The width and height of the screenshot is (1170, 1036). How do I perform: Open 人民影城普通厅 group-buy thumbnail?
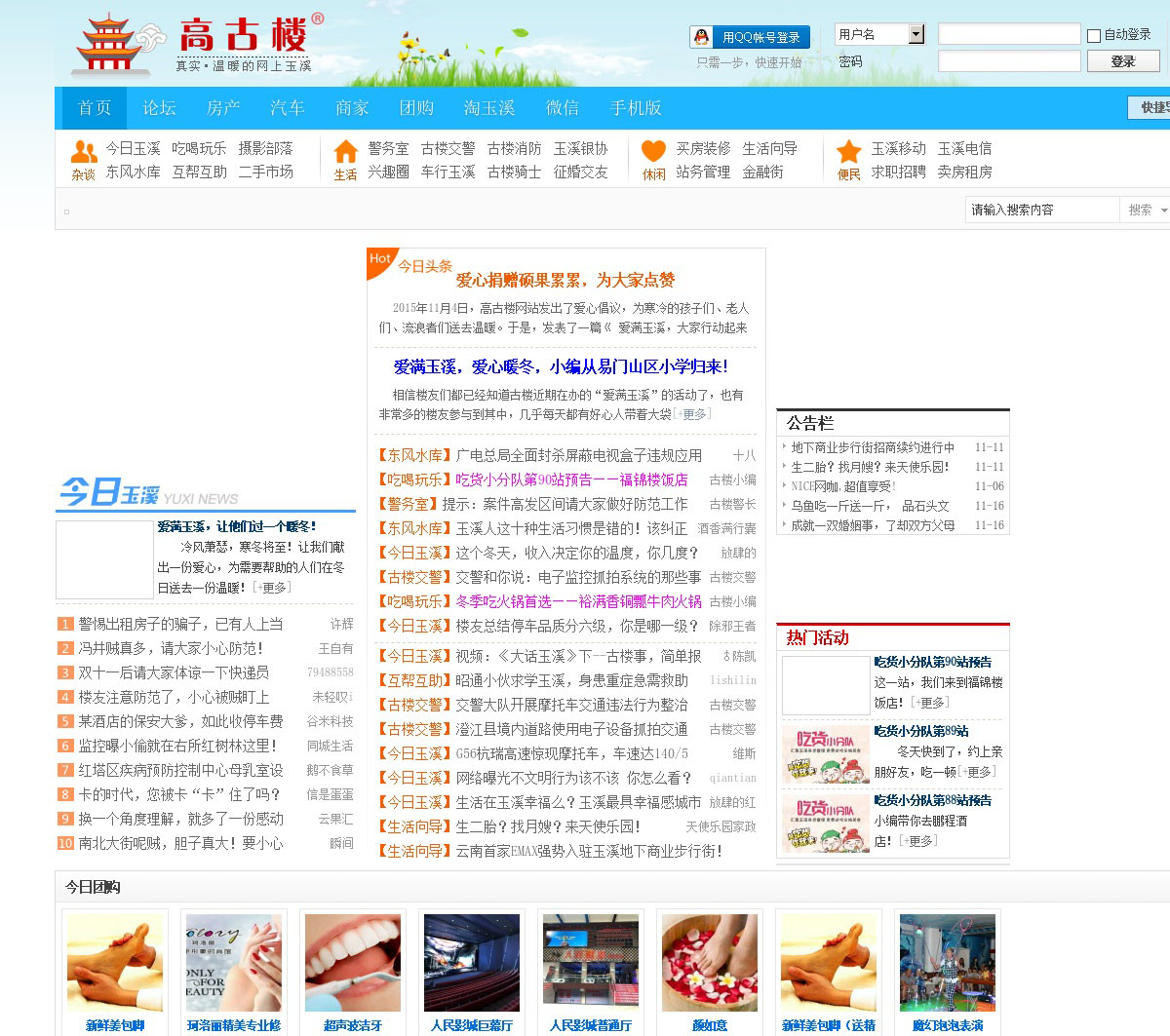pyautogui.click(x=591, y=962)
